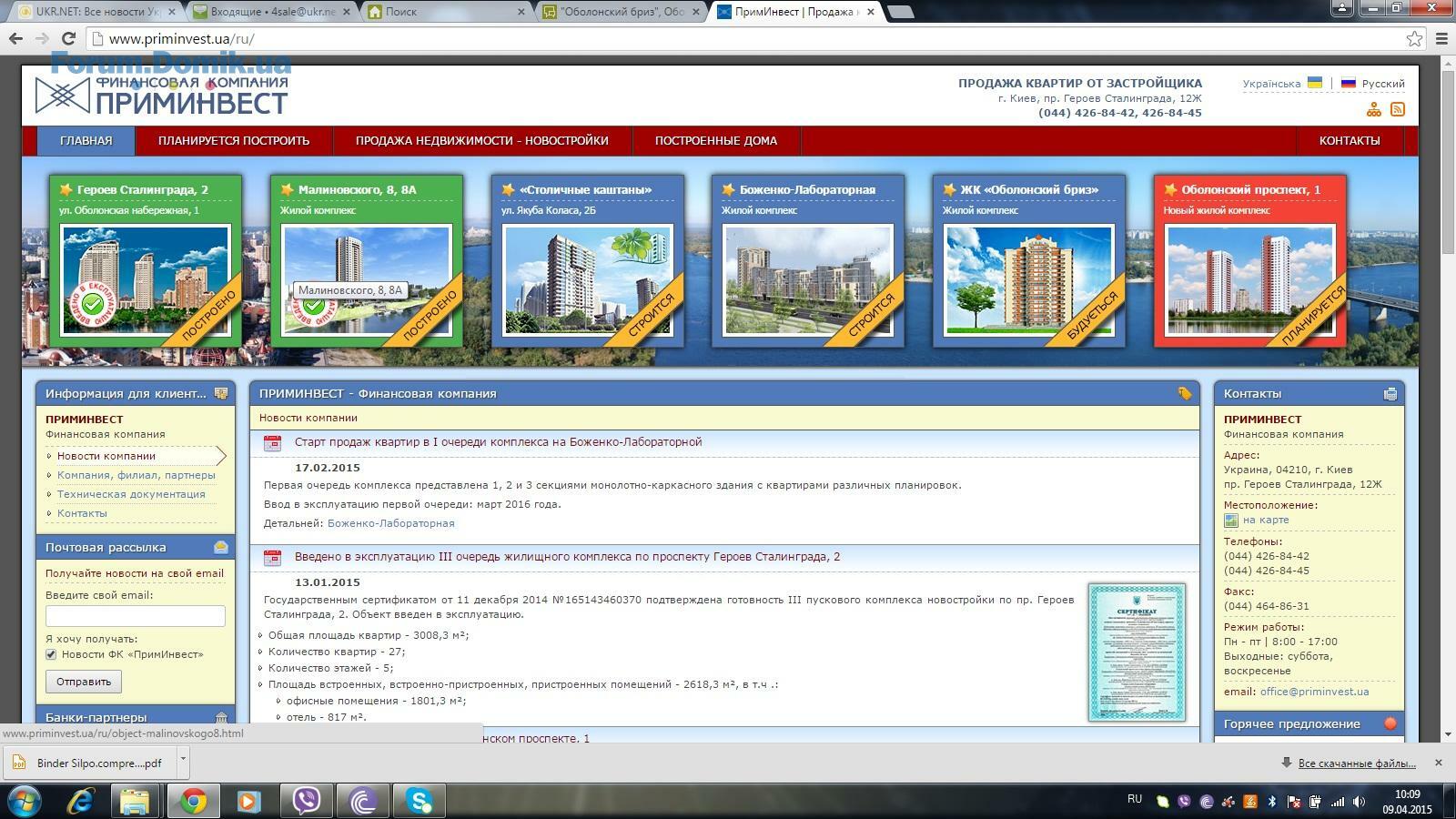The width and height of the screenshot is (1456, 819).
Task: Open Skype from the taskbar
Action: (419, 801)
